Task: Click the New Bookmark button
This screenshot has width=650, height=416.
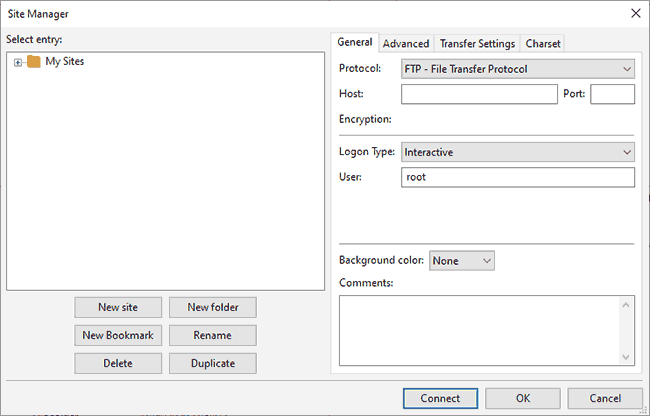Action: pyautogui.click(x=118, y=335)
